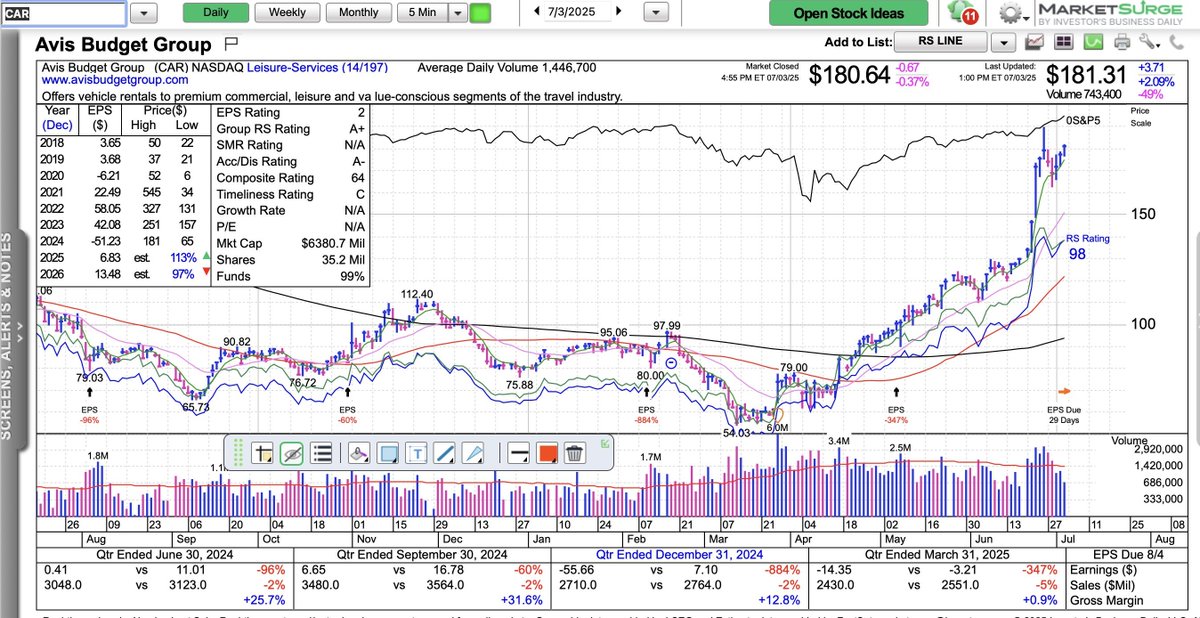This screenshot has width=1200, height=618.
Task: Go to next date with right arrow
Action: pyautogui.click(x=619, y=12)
